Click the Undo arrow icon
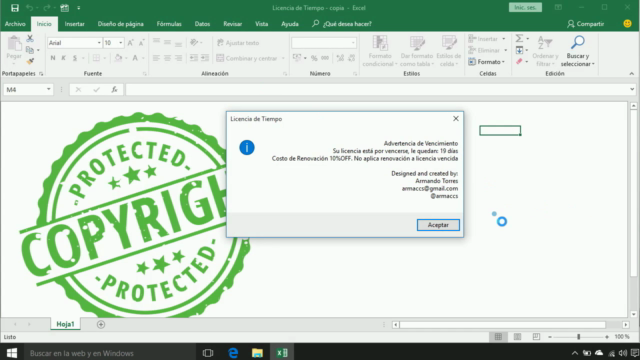Screen dimensions: 640x360 [29, 8]
